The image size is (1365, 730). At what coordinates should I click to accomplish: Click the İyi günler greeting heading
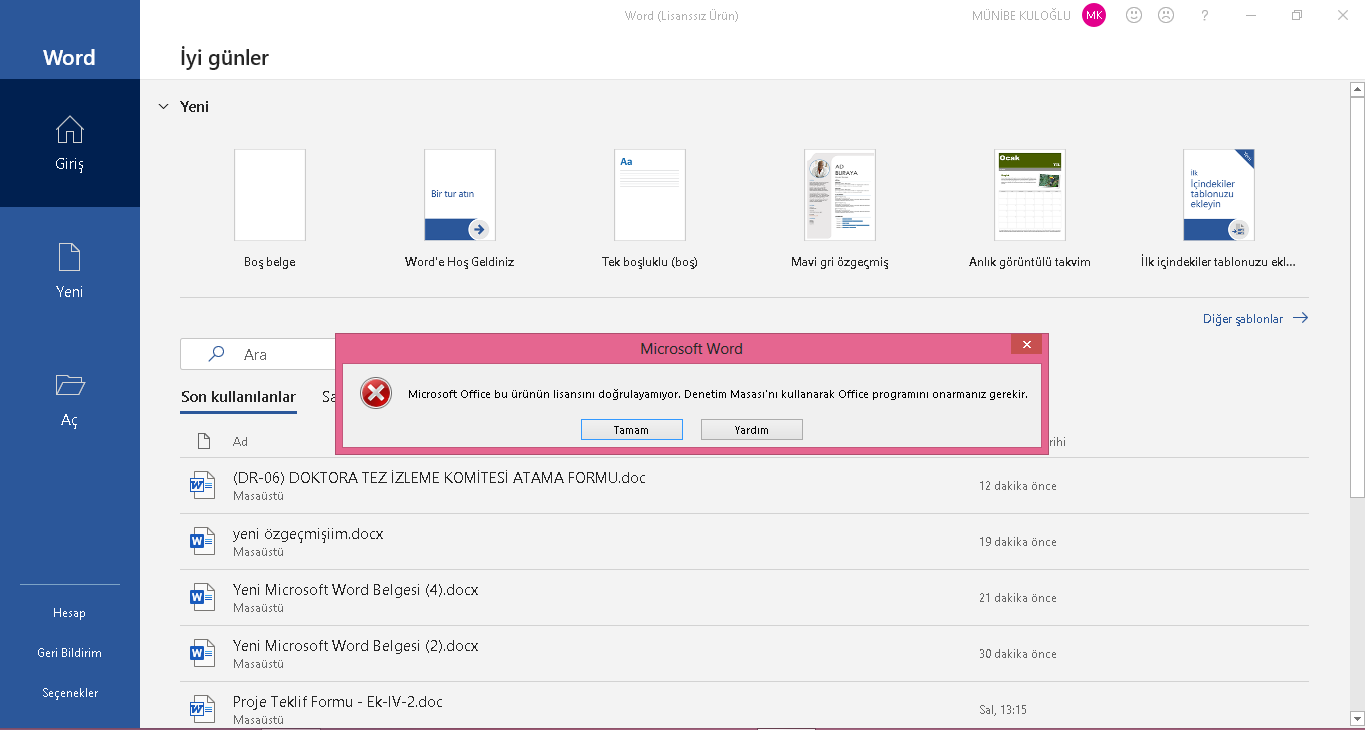224,58
